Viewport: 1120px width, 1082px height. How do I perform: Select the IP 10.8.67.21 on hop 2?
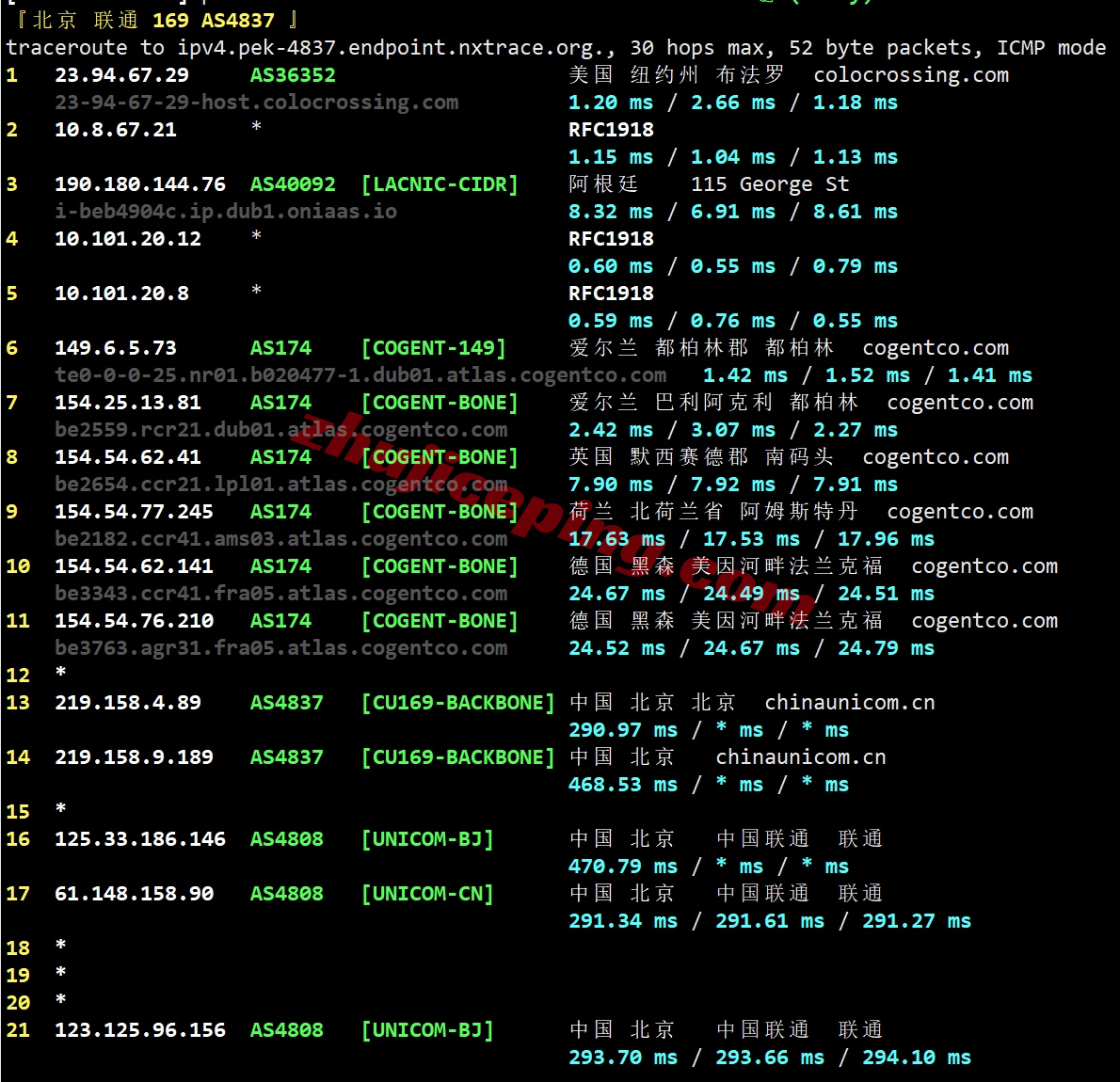[116, 129]
